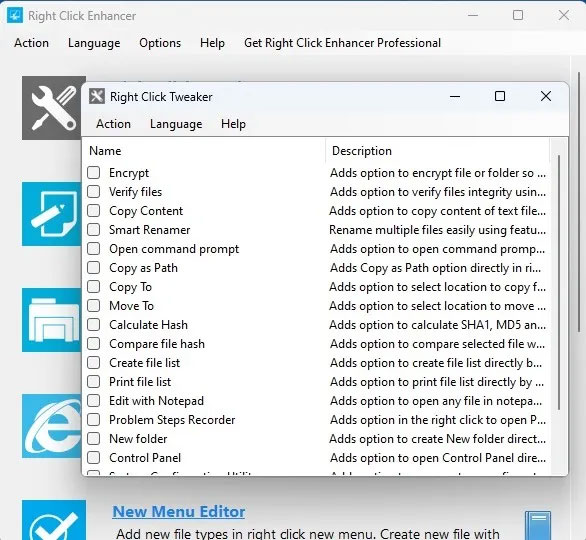Image resolution: width=586 pixels, height=540 pixels.
Task: Click the Right Click Tweaker title bar icon
Action: 97,96
